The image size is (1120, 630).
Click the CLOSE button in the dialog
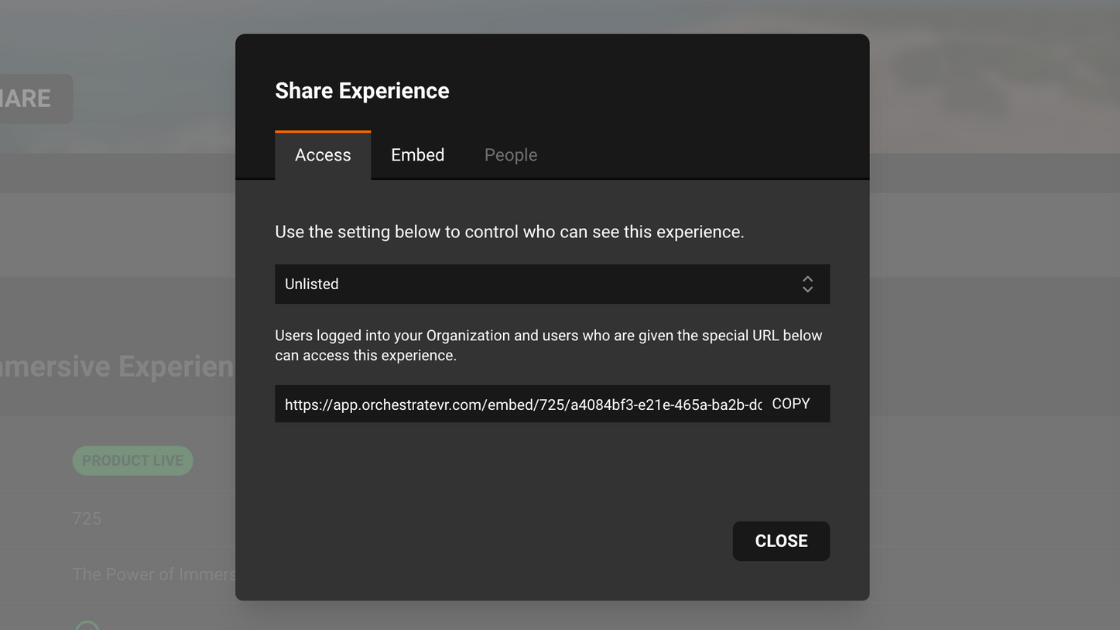pos(780,541)
